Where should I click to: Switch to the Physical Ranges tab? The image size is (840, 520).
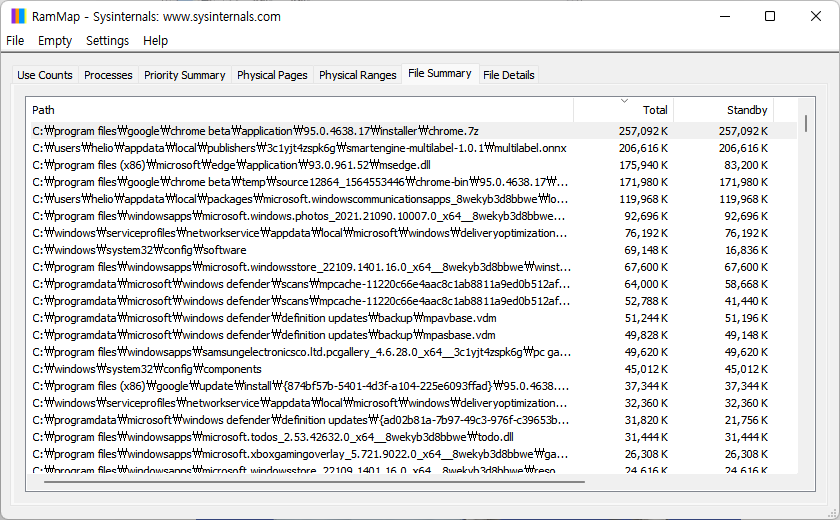coord(357,75)
